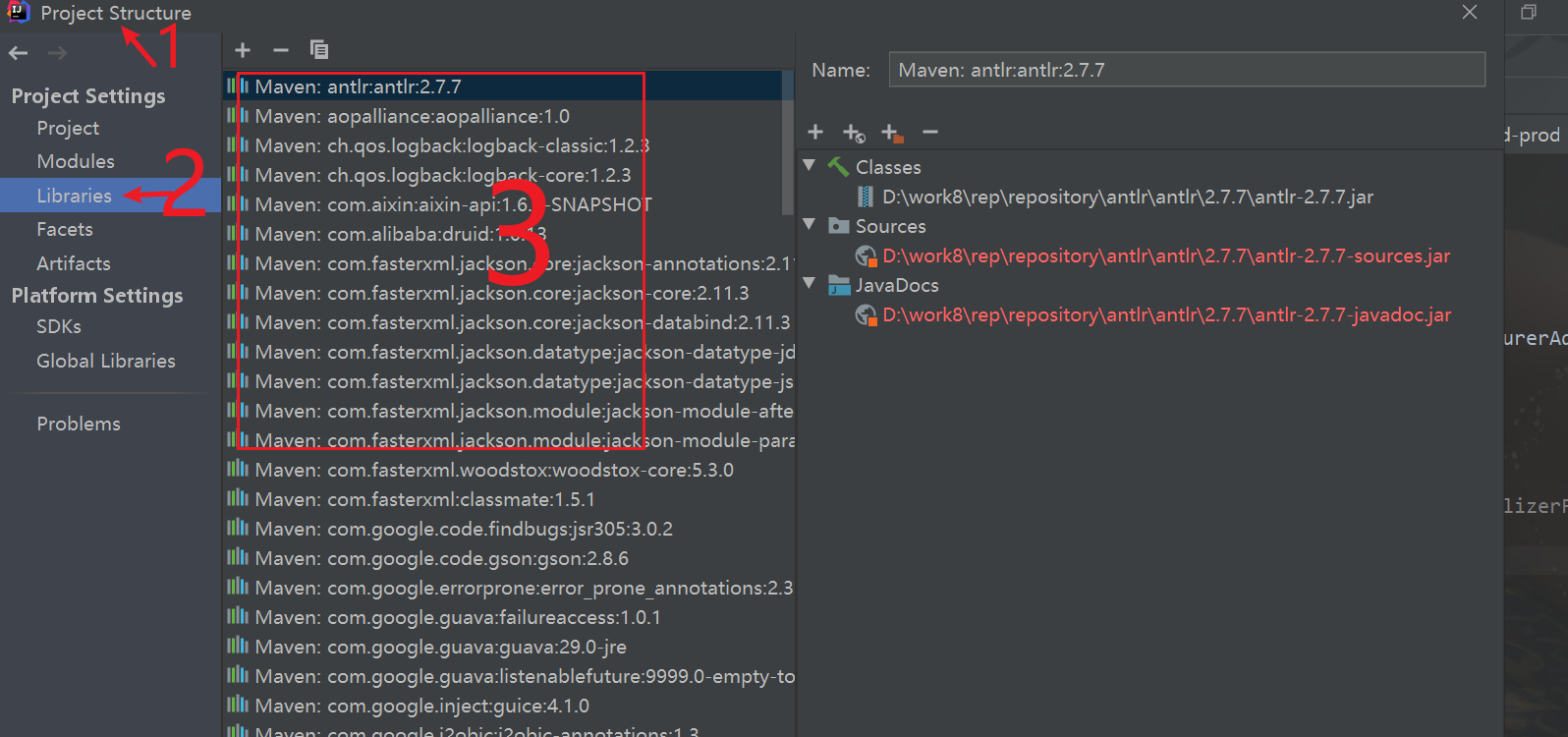
Task: Click the library list vertical scrollbar
Action: coord(788,142)
